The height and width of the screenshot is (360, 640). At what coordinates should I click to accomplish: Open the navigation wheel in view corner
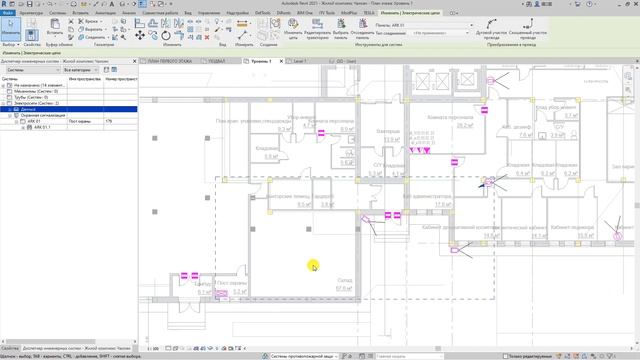[628, 76]
